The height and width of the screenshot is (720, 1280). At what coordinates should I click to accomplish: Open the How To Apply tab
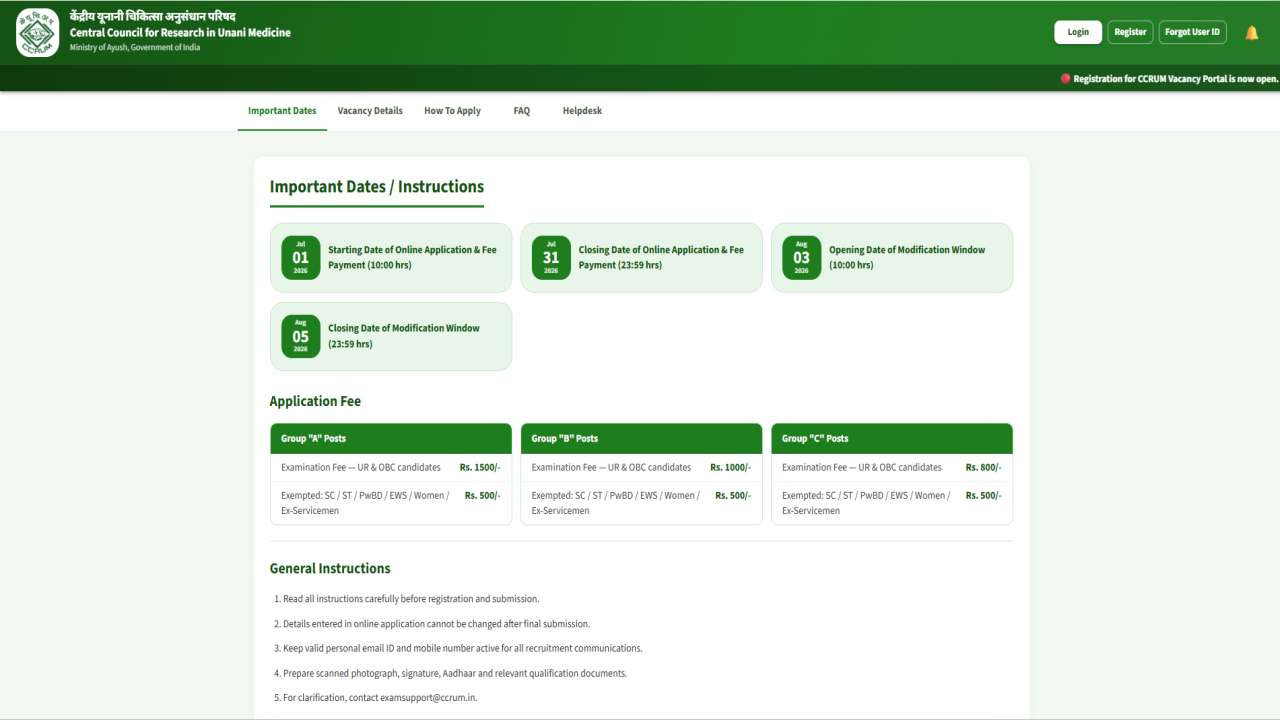pos(452,111)
